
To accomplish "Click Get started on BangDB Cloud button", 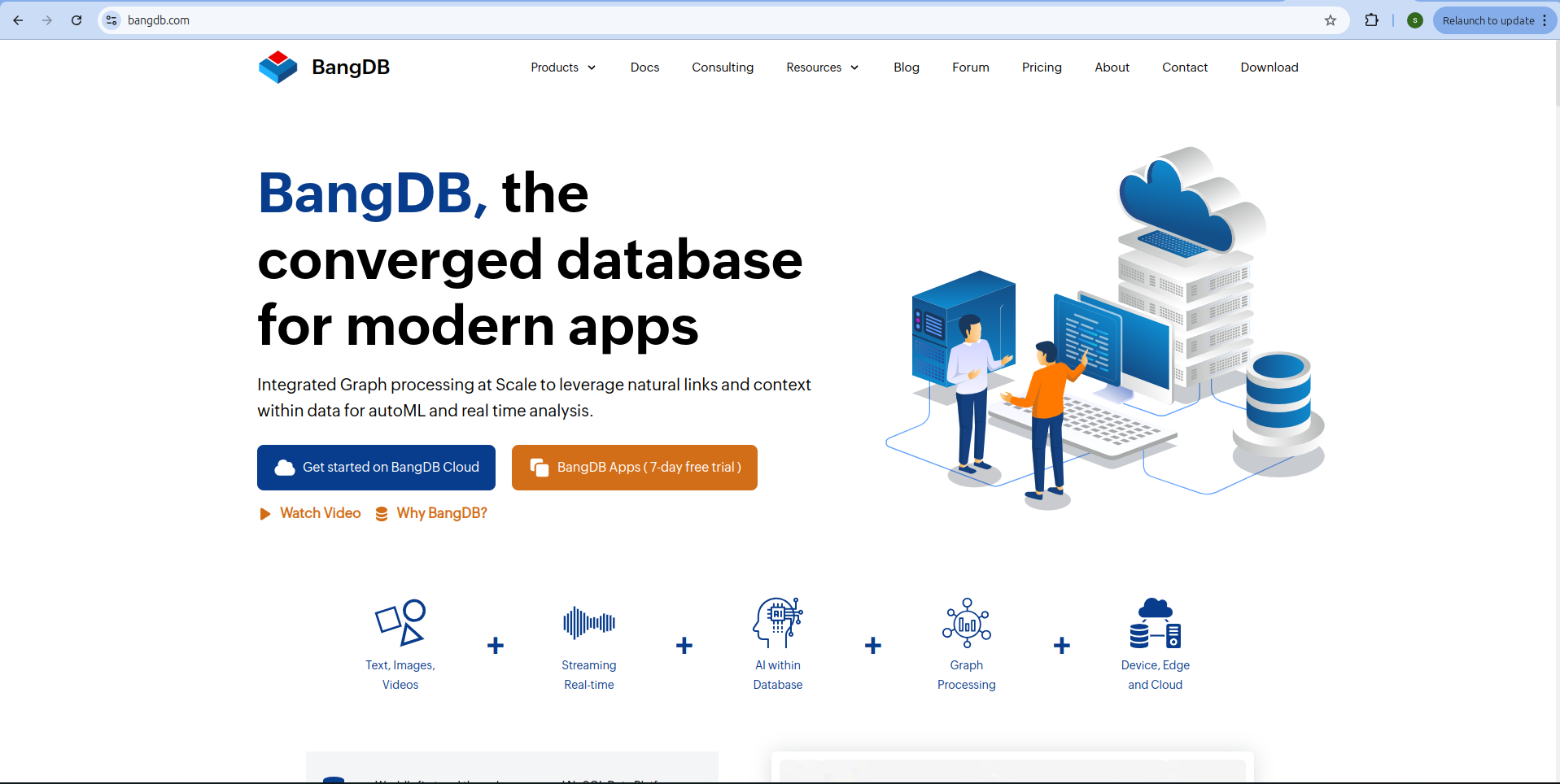I will [376, 468].
